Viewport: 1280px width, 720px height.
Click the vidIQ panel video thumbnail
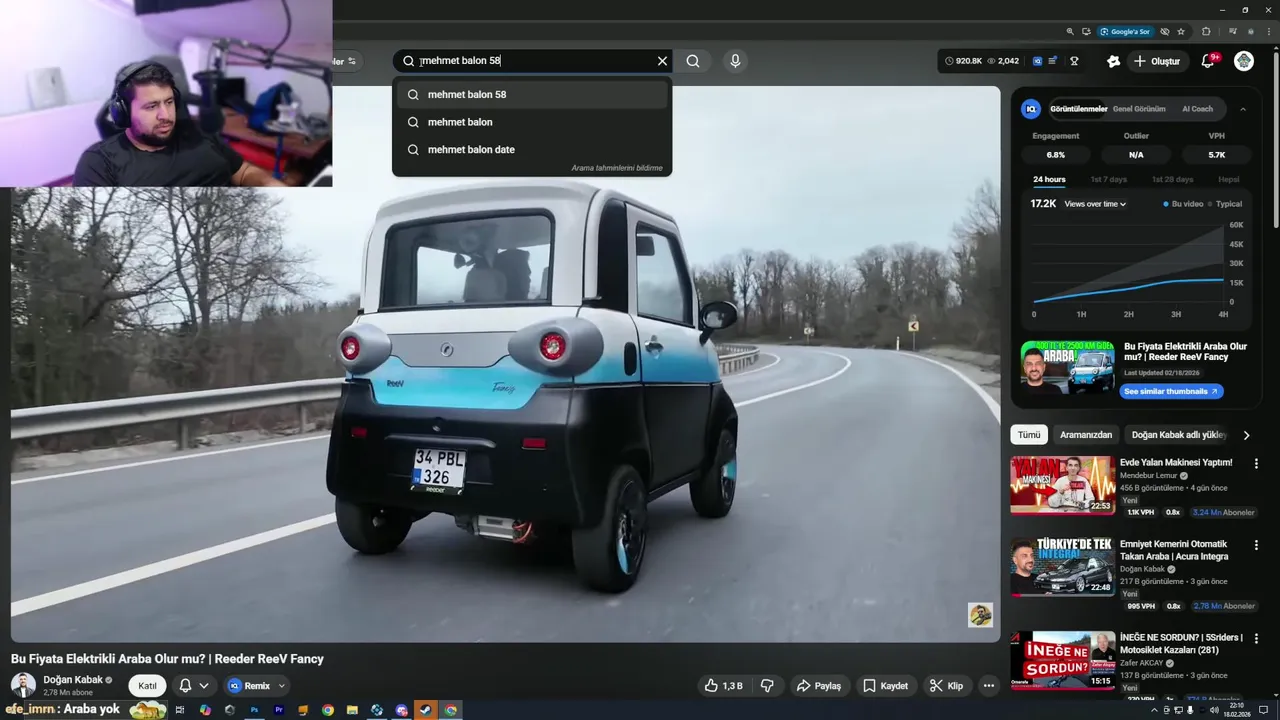pos(1067,368)
